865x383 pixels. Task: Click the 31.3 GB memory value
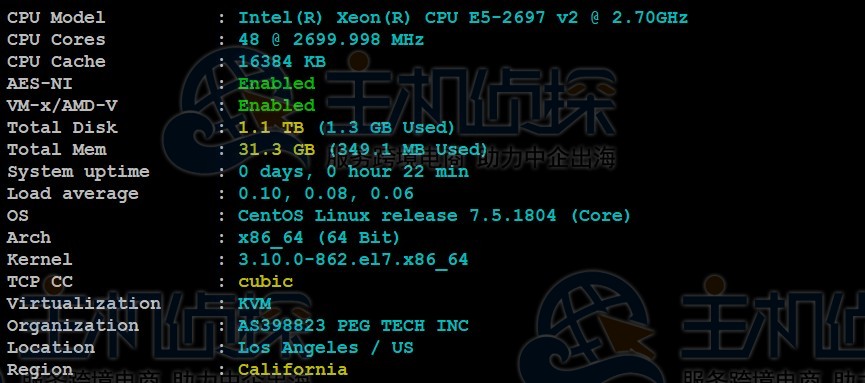coord(276,150)
